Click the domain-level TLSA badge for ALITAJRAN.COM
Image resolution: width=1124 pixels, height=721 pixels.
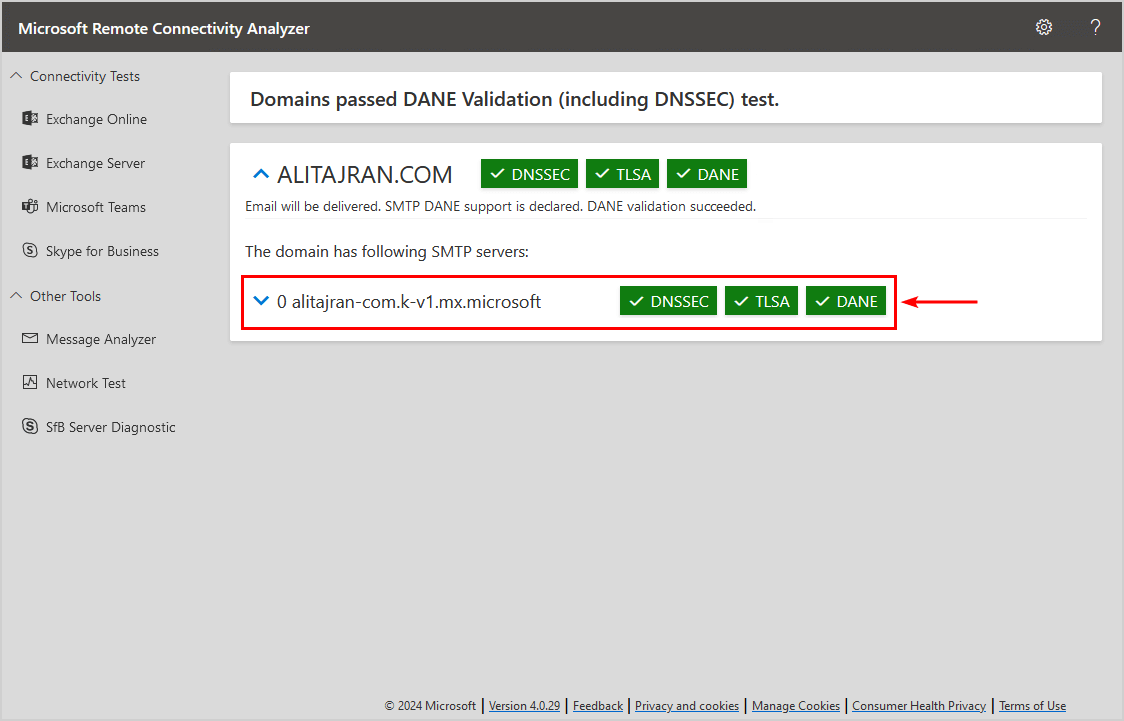tap(622, 174)
